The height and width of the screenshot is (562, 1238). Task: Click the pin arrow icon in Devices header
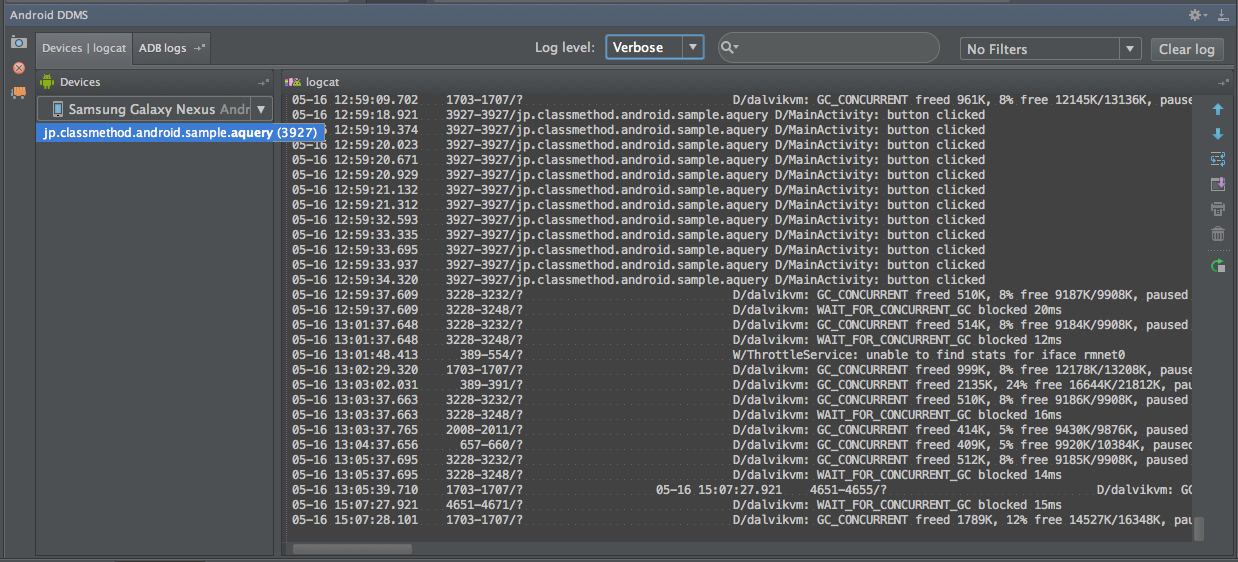(x=263, y=82)
